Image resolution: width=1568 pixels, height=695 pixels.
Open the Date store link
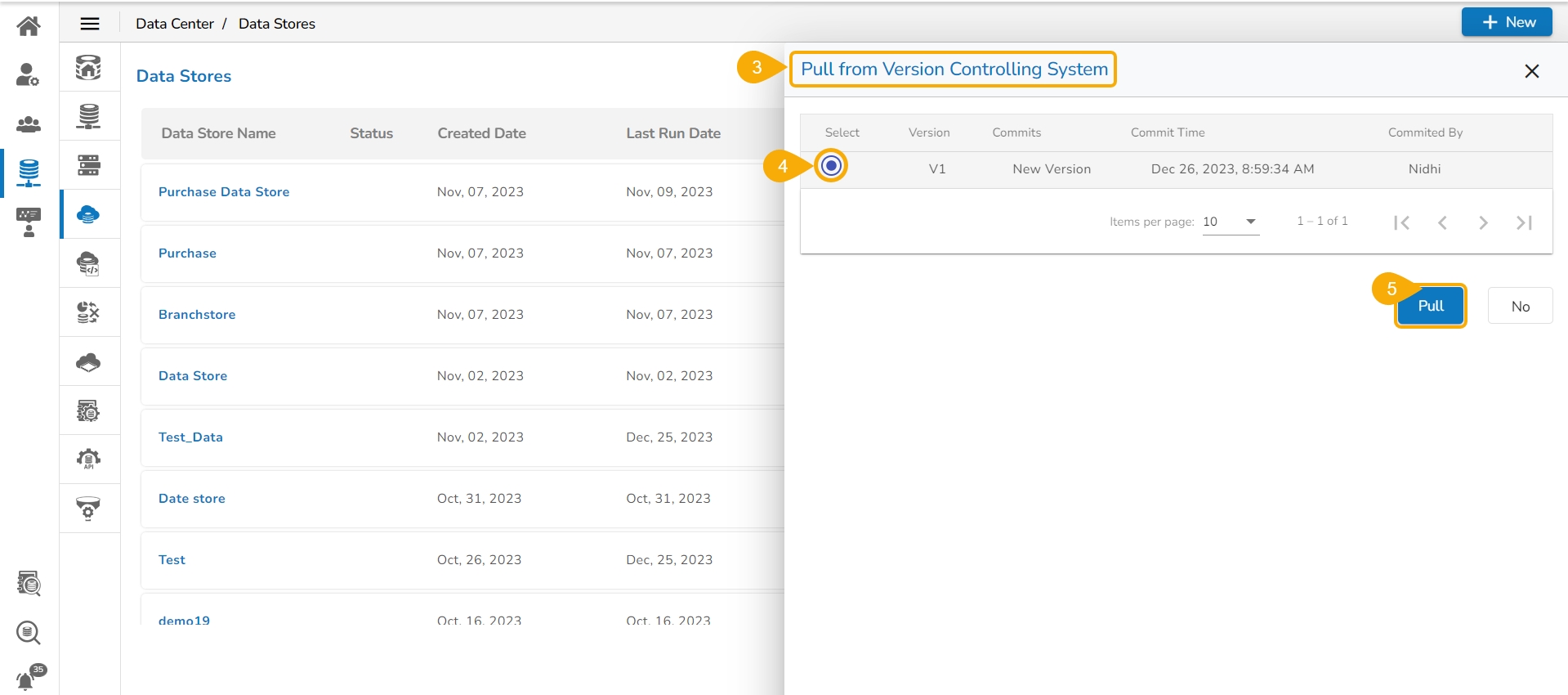(x=192, y=499)
